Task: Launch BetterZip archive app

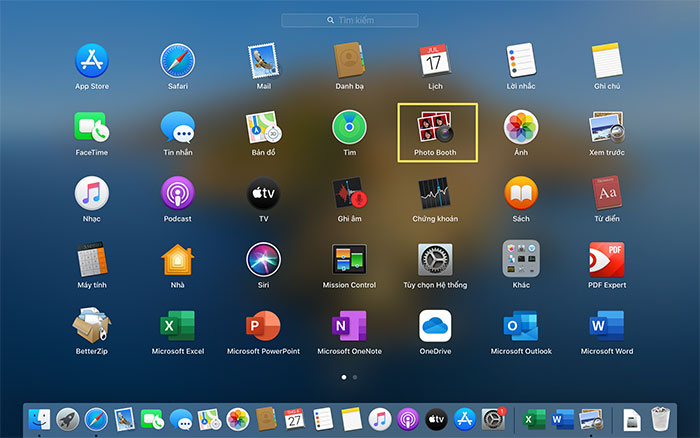Action: point(91,326)
